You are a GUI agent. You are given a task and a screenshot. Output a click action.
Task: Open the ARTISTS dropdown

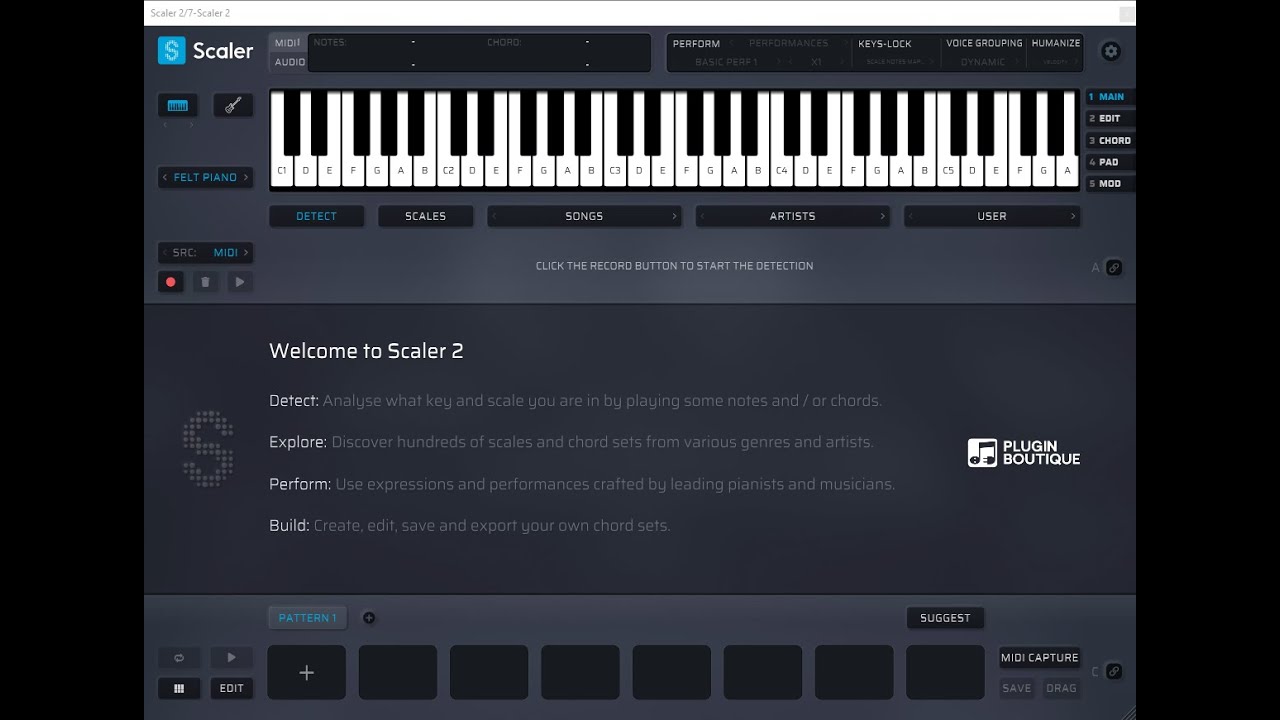click(792, 216)
